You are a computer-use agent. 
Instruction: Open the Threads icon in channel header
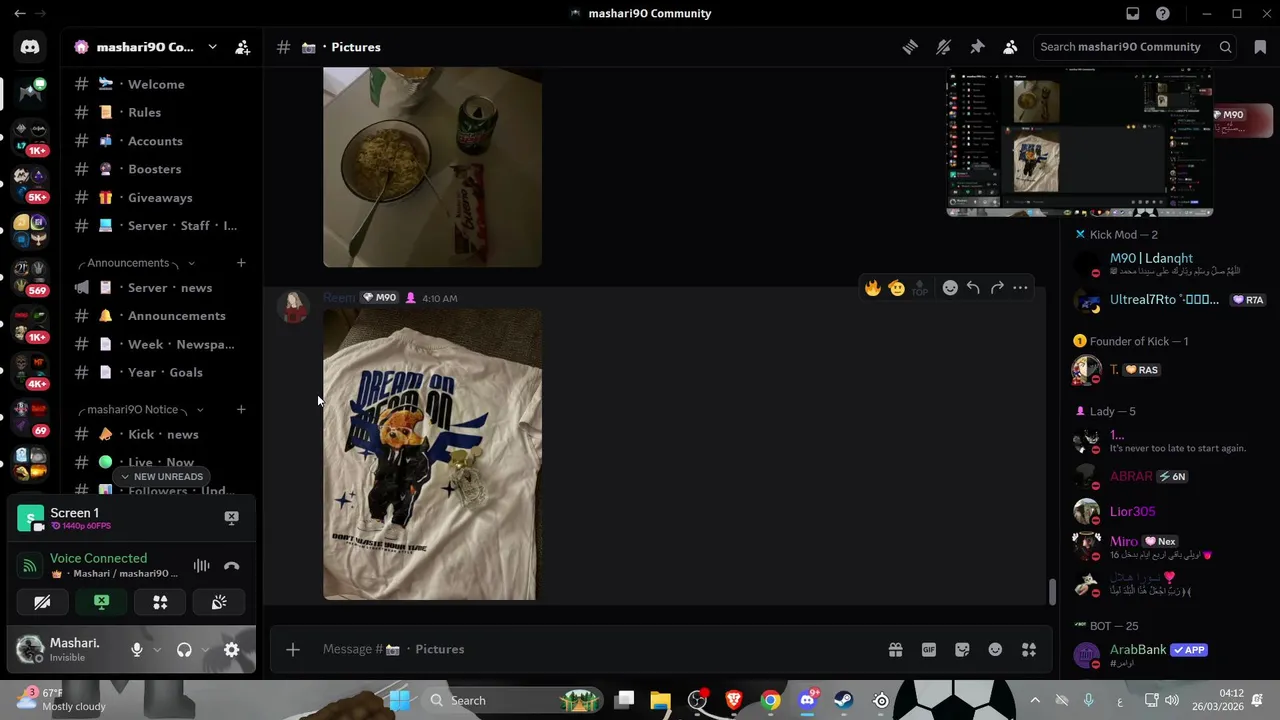[x=910, y=47]
